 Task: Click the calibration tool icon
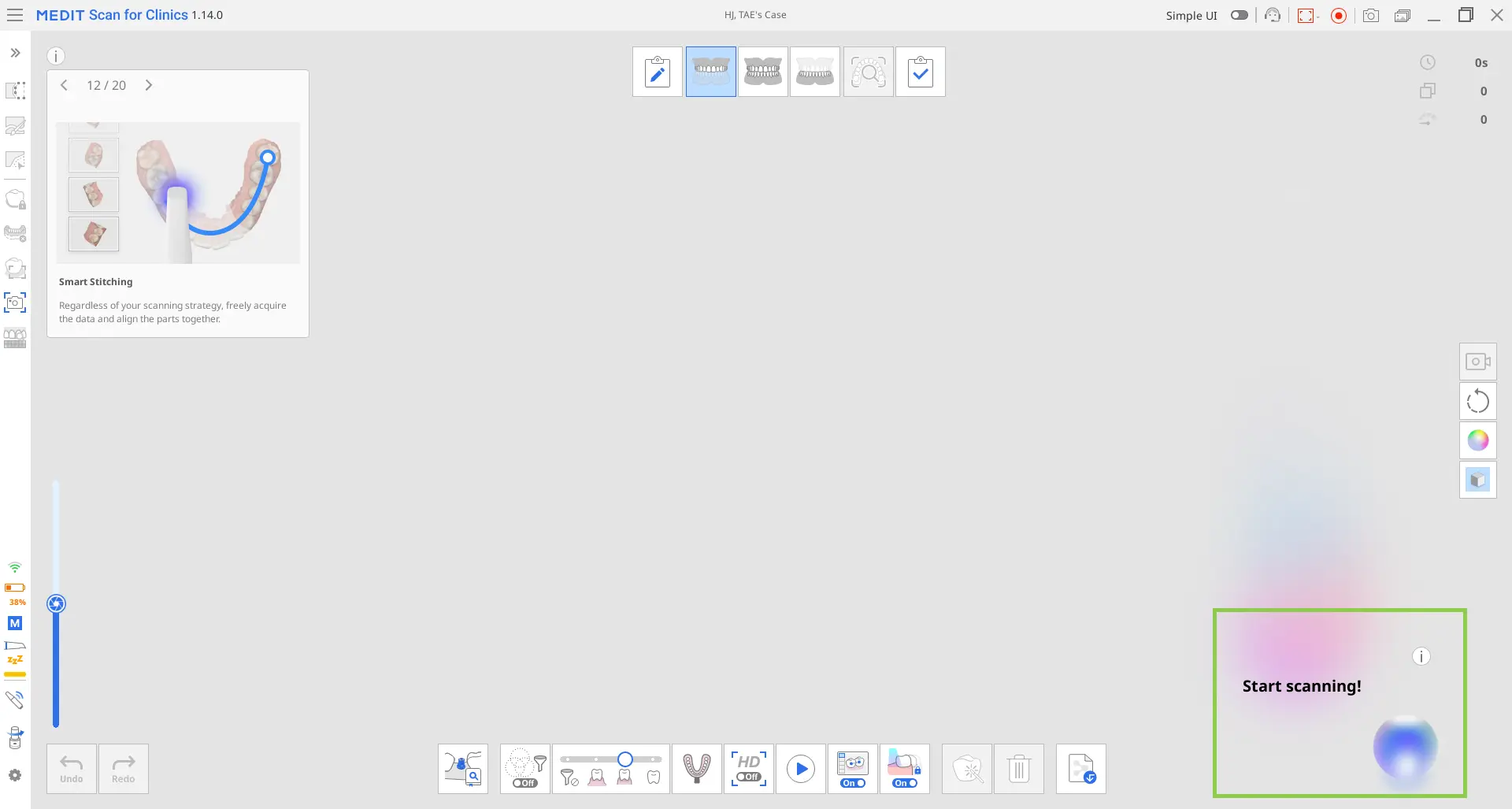pos(15,737)
